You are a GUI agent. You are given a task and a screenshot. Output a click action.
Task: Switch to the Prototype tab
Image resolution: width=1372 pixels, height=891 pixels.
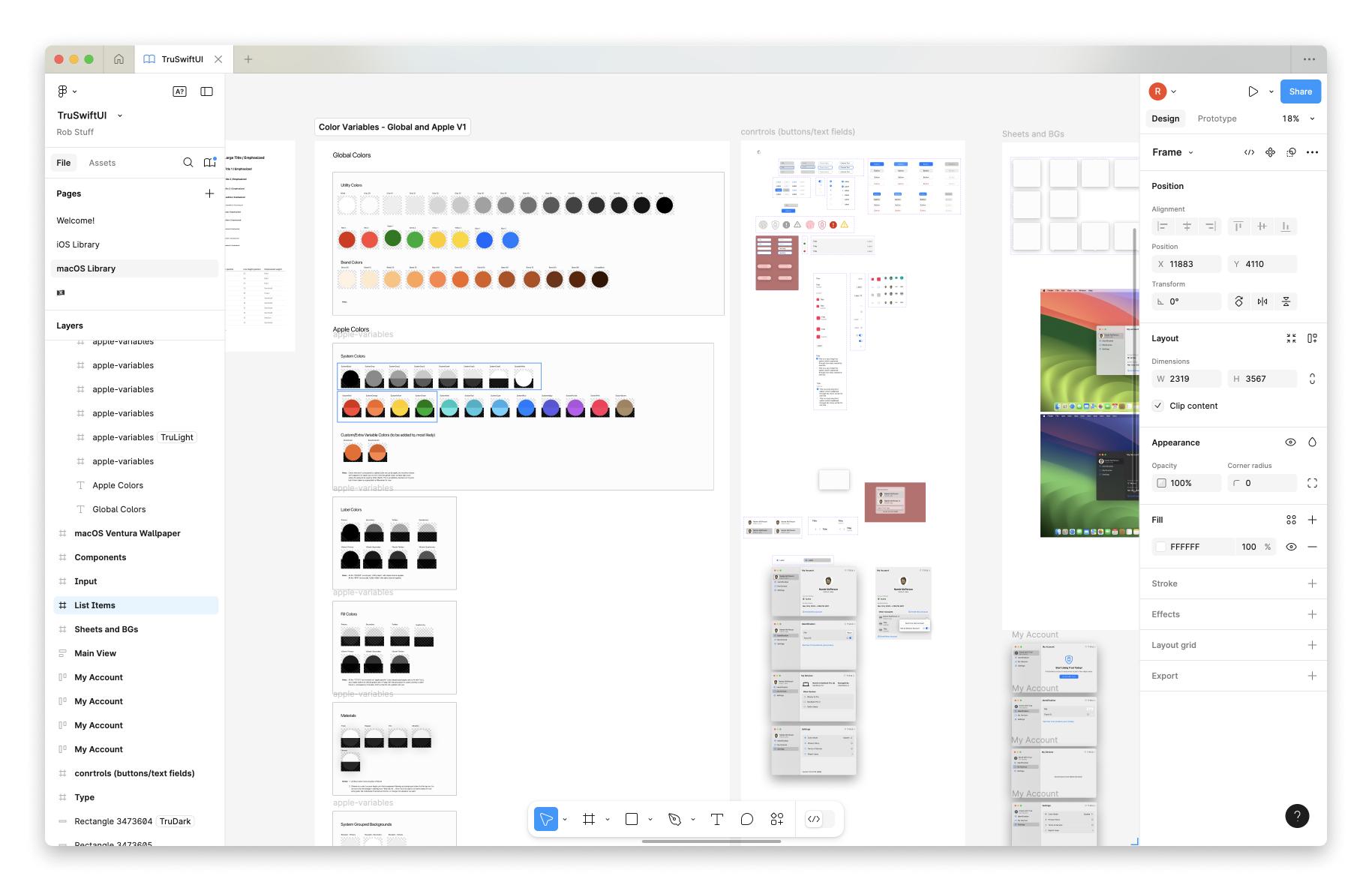[1217, 118]
